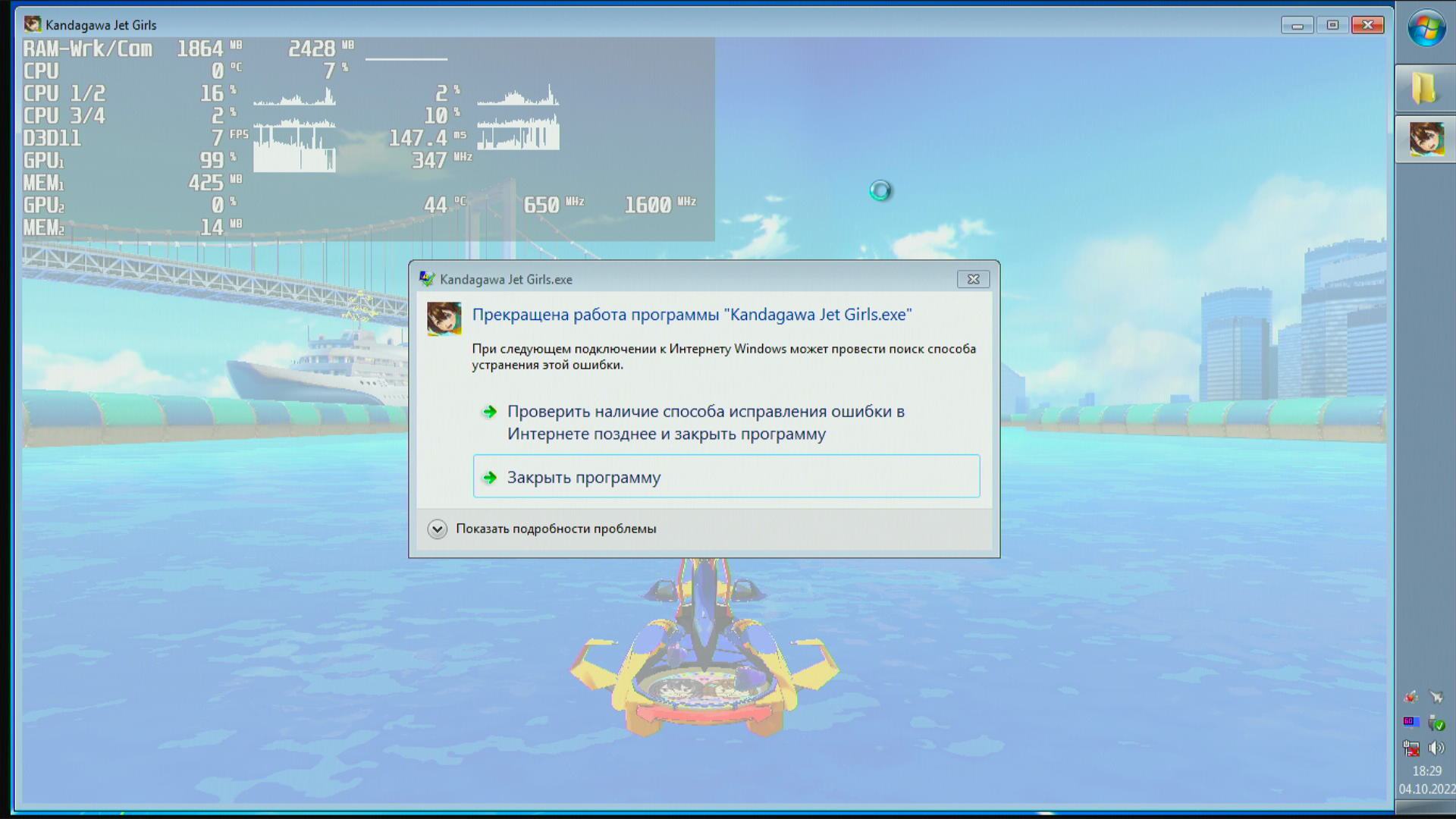
Task: Click the MSI Afterburner tray icon
Action: click(1411, 696)
